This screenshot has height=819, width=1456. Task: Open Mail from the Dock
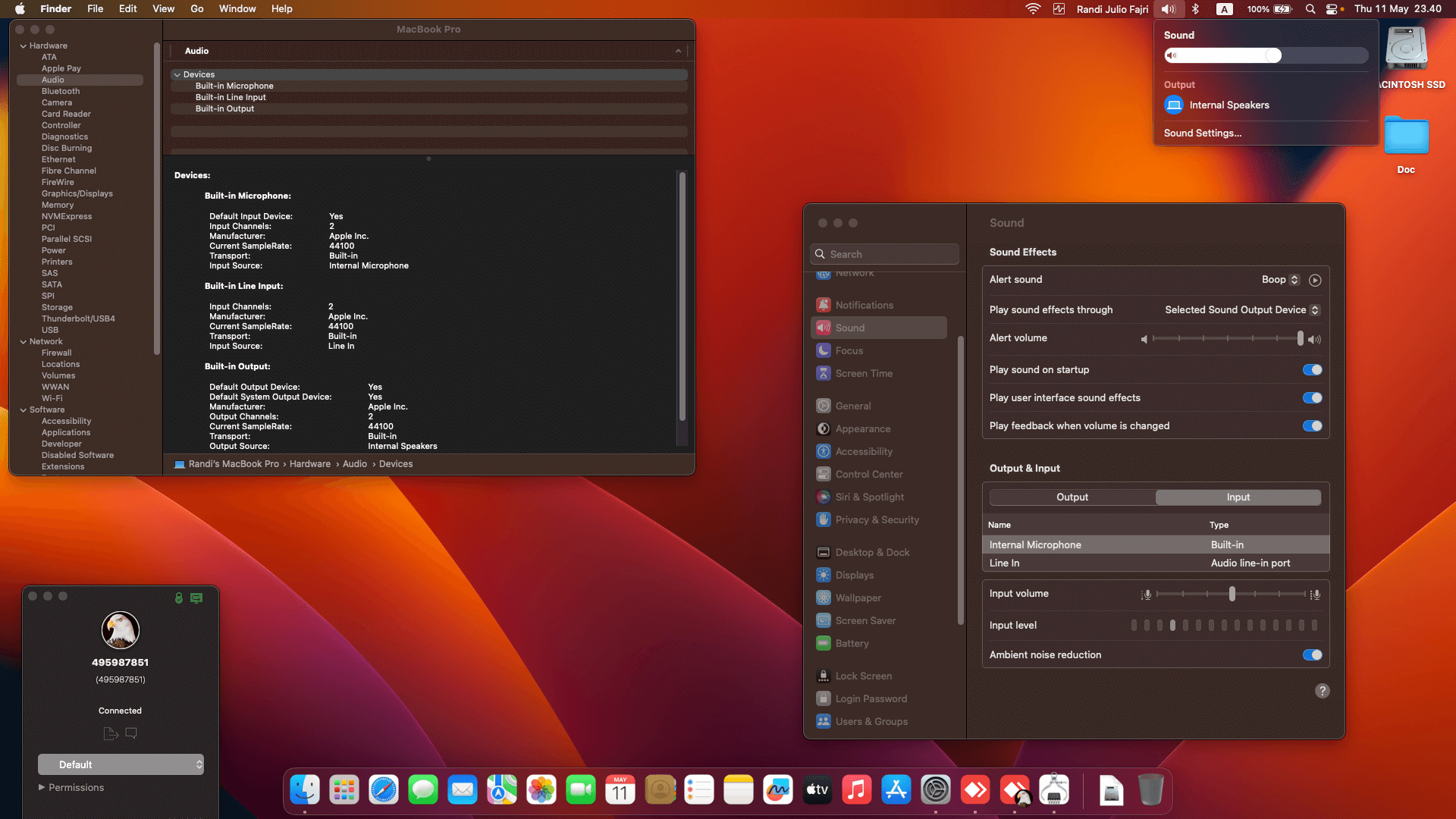click(463, 790)
